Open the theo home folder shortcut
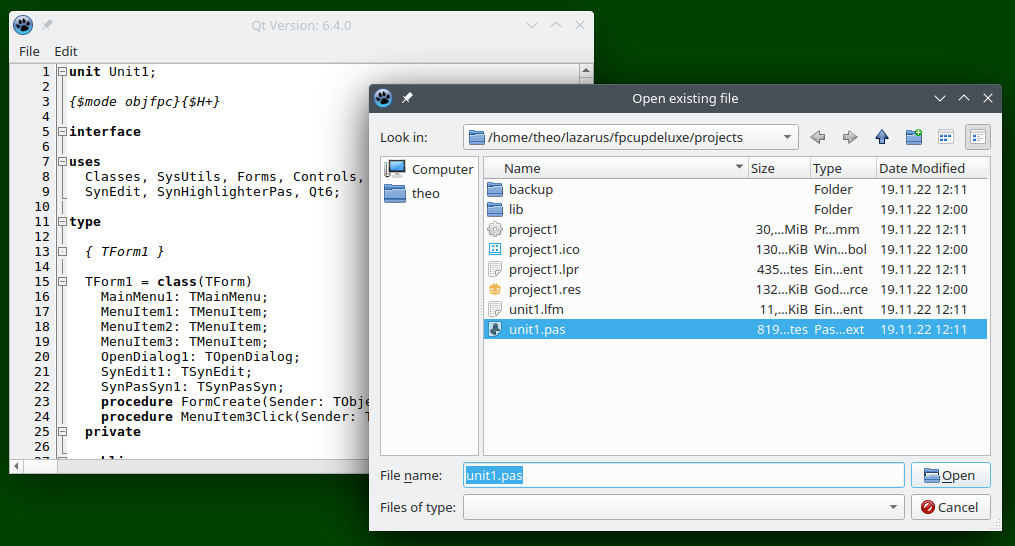 [425, 193]
